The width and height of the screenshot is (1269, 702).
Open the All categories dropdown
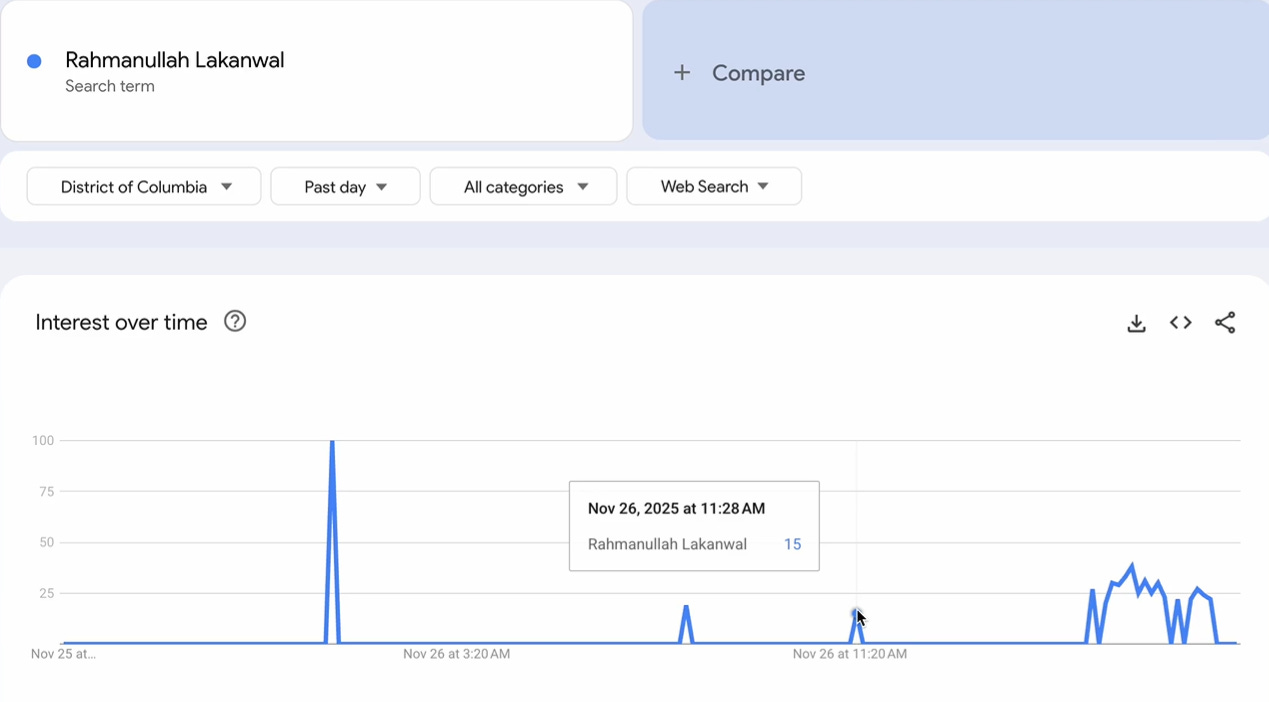(x=523, y=186)
